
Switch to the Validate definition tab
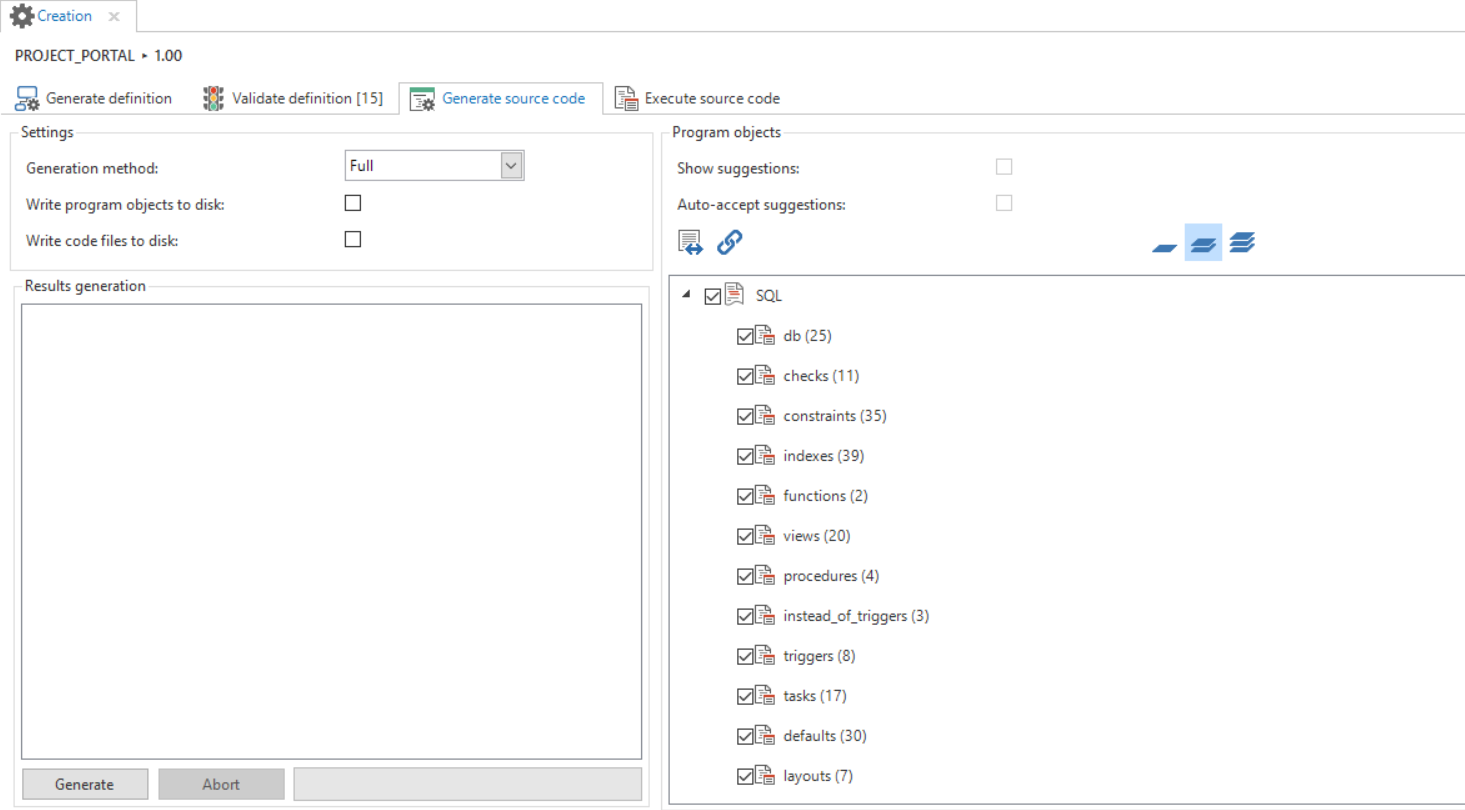[x=293, y=99]
